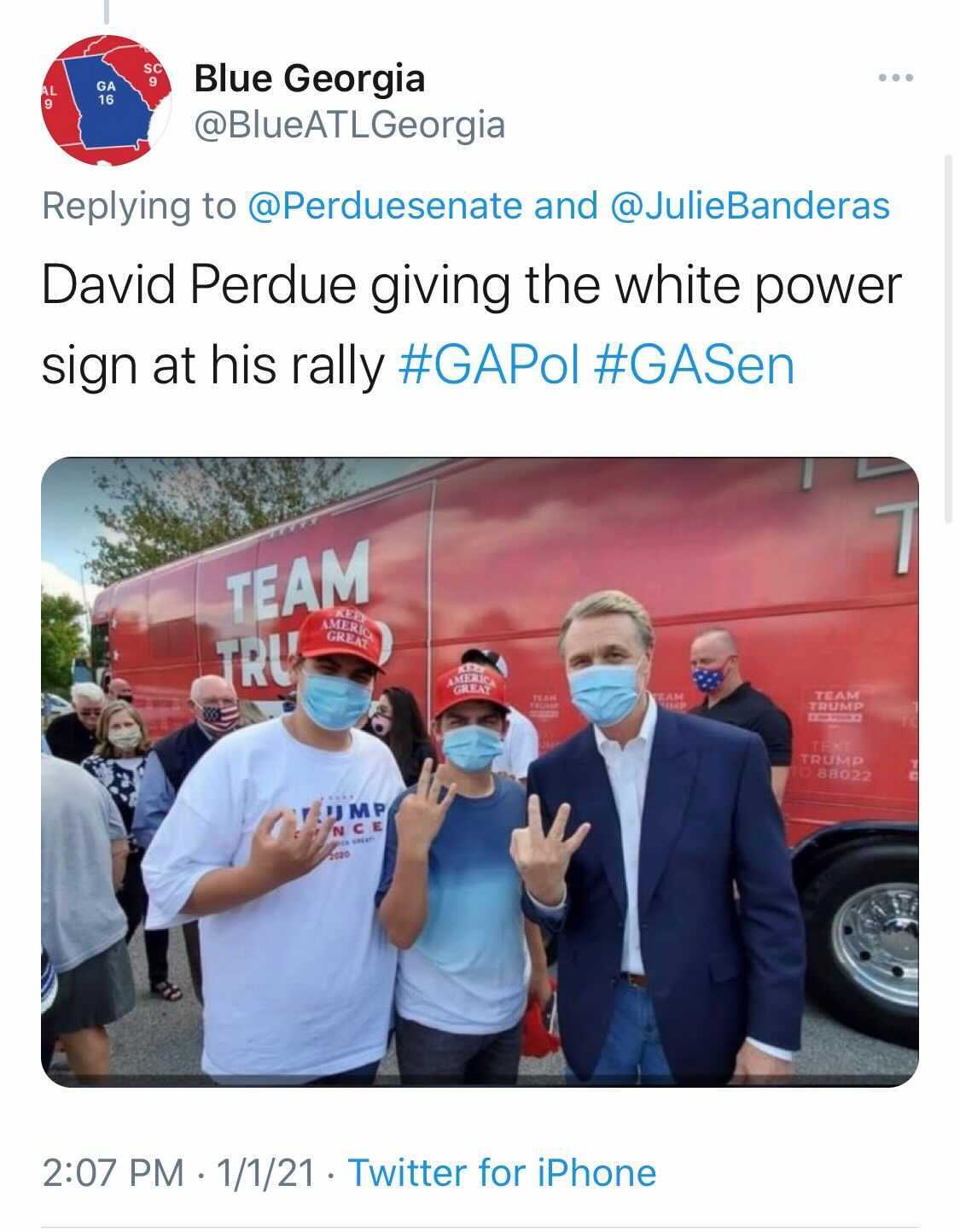This screenshot has width=960, height=1232.
Task: Open the attached rally photo
Action: 480,772
